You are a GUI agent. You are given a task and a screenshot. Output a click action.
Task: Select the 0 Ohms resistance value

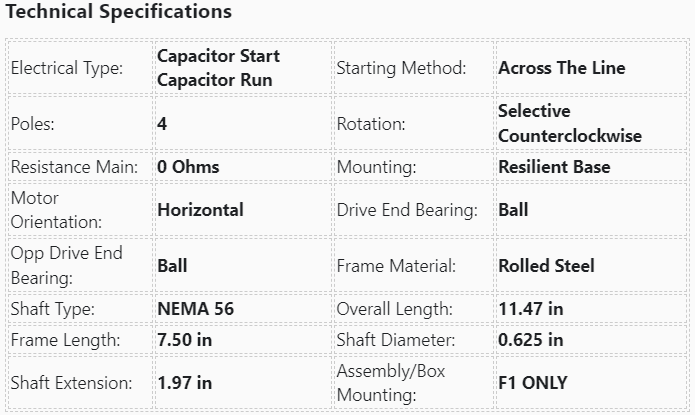coord(188,167)
